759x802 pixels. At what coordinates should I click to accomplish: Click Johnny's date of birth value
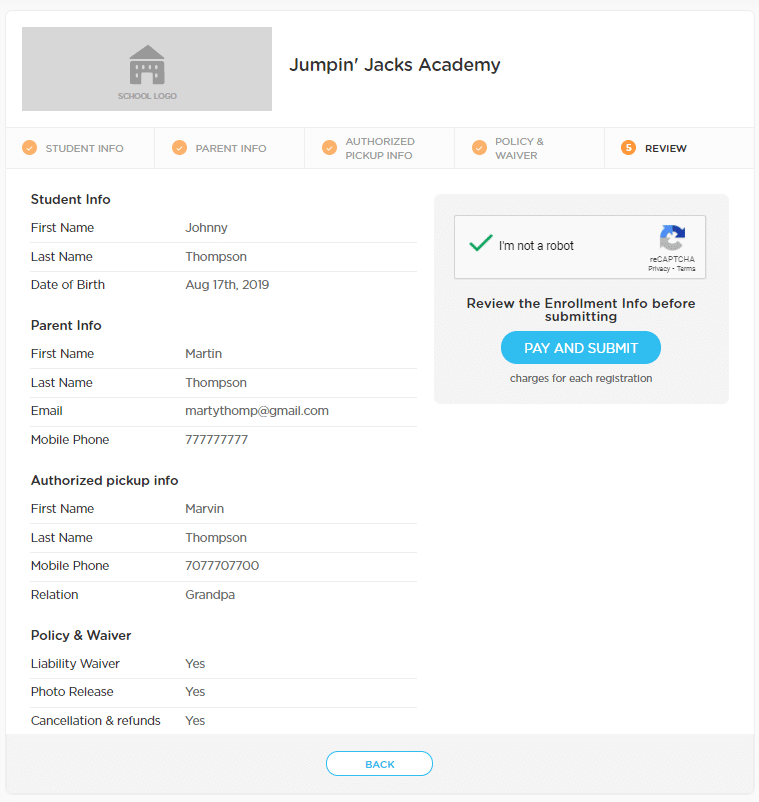coord(227,284)
